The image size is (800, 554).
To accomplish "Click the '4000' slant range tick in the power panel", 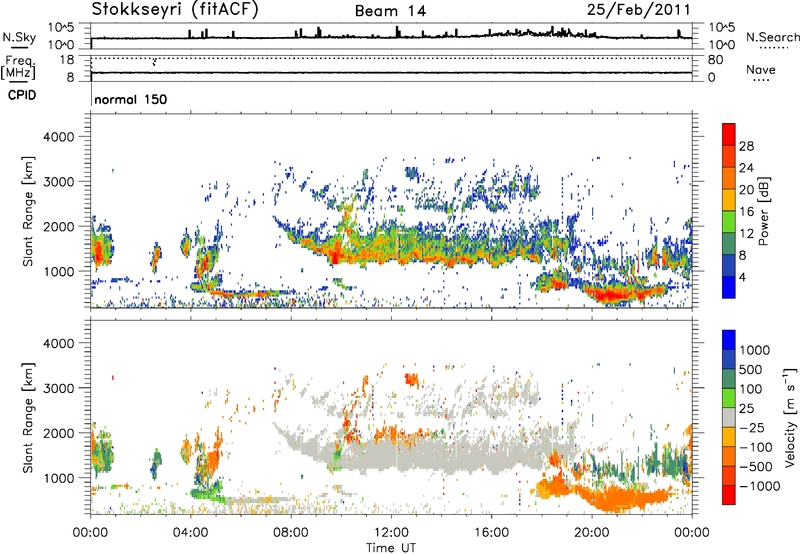I will tap(58, 137).
